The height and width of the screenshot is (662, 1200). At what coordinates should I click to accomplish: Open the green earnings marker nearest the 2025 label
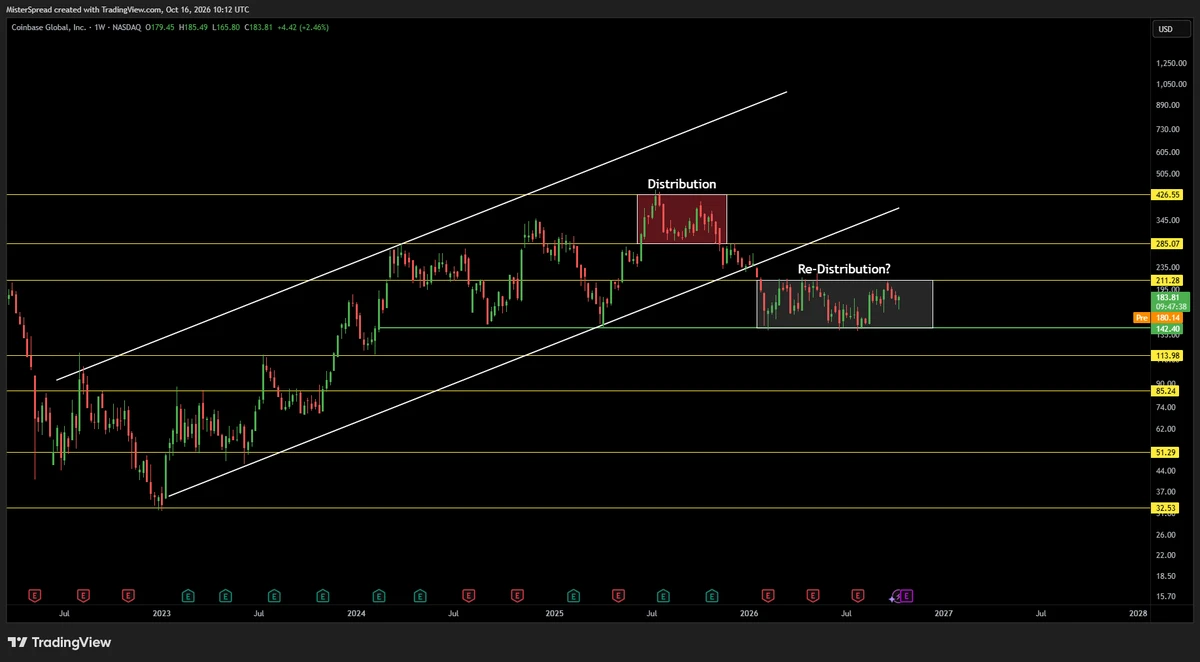[x=572, y=596]
